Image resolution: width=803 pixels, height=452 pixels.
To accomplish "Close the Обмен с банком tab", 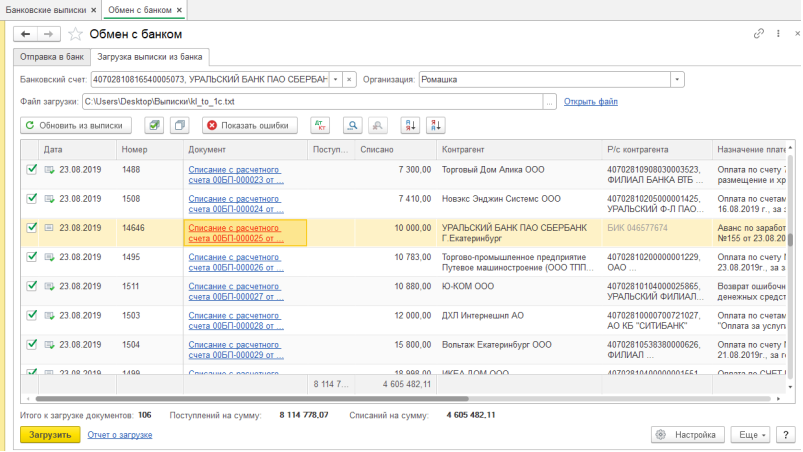I will (179, 10).
